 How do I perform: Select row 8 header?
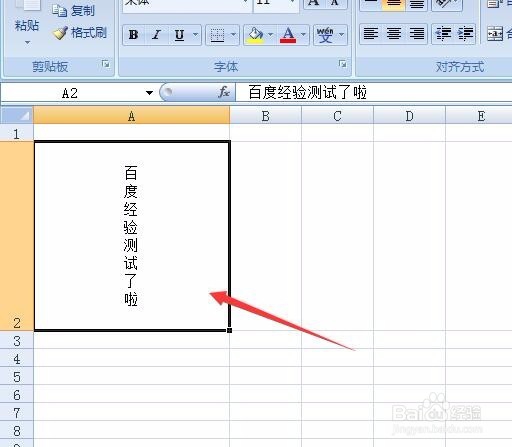[x=17, y=430]
